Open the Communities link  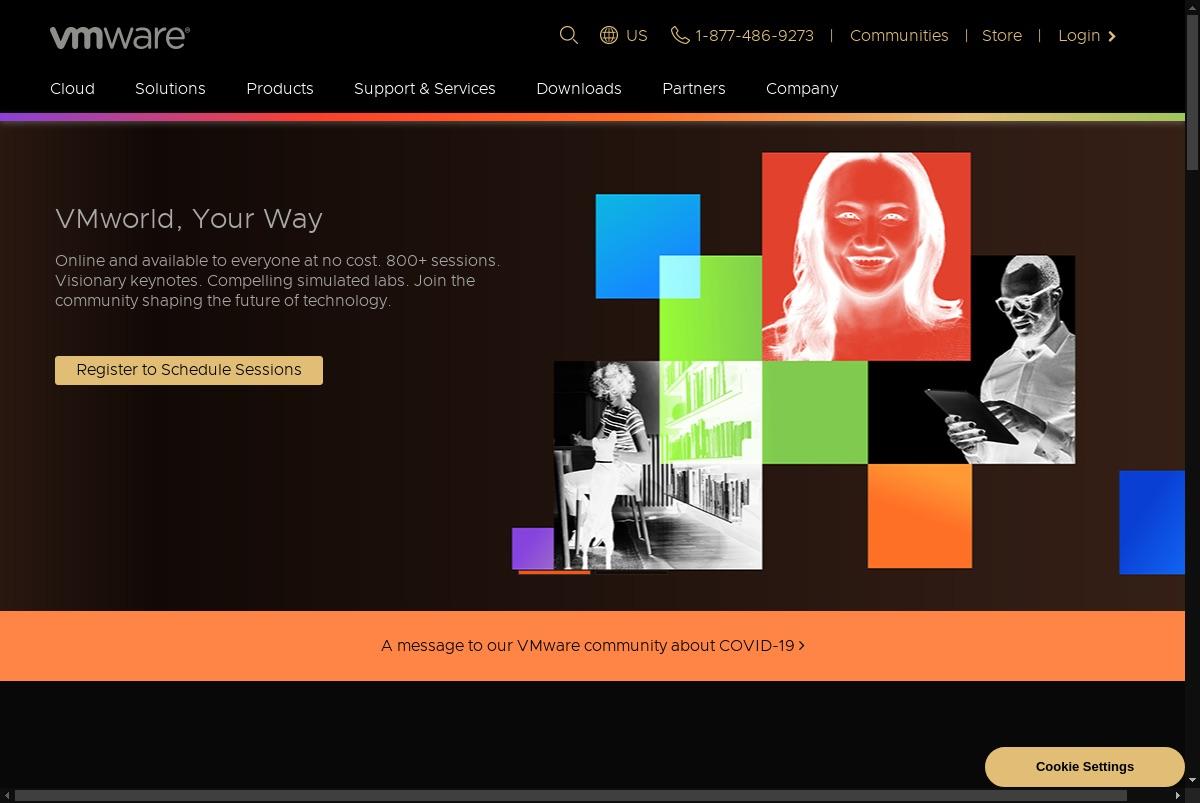pyautogui.click(x=899, y=35)
